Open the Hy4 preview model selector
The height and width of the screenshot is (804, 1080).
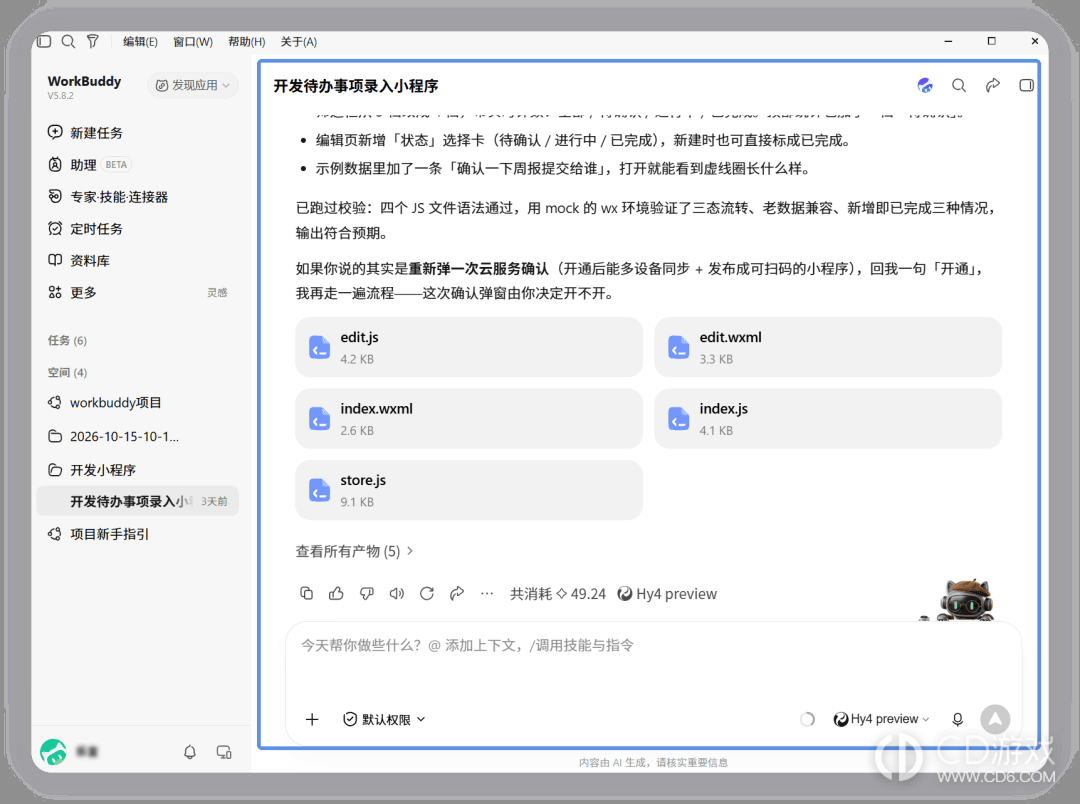tap(881, 719)
